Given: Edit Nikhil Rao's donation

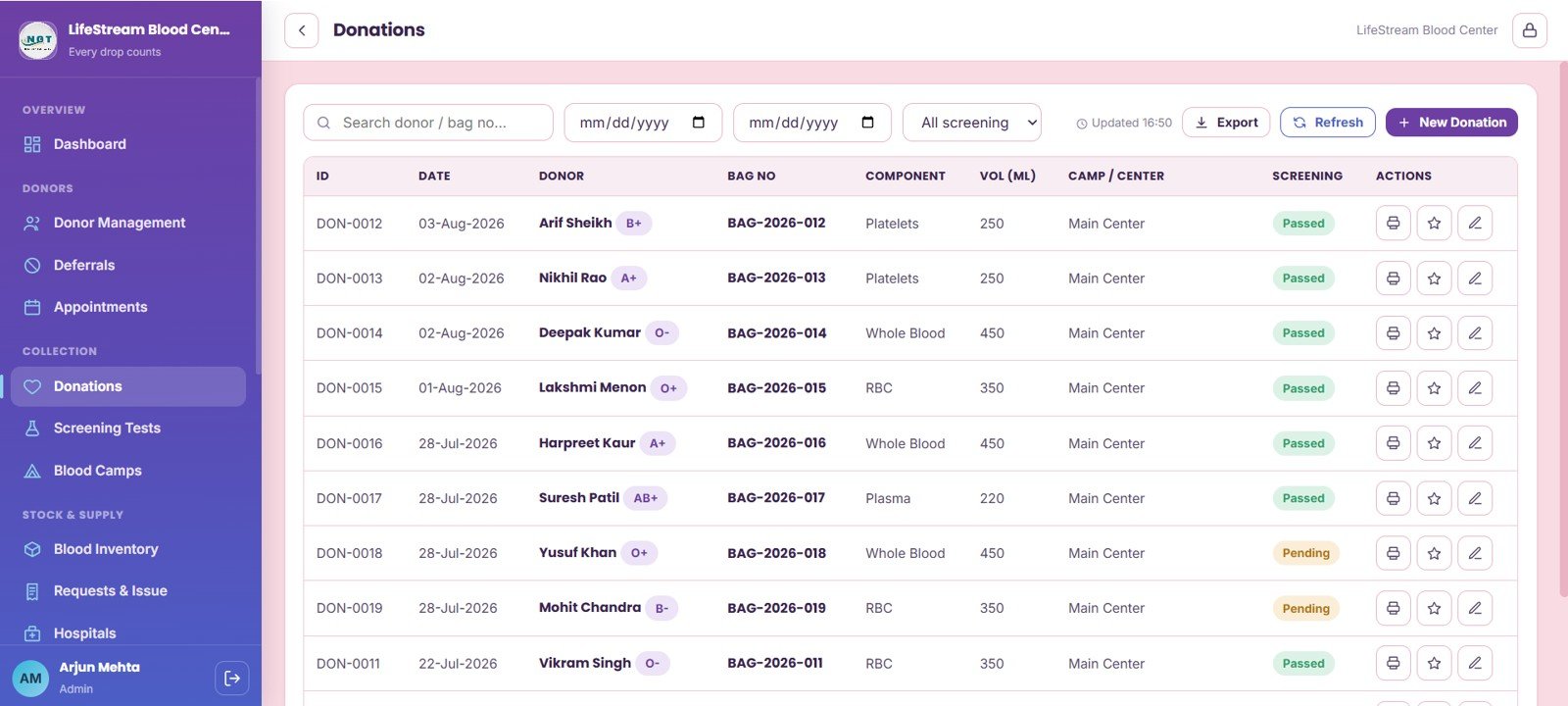Looking at the screenshot, I should tap(1475, 278).
